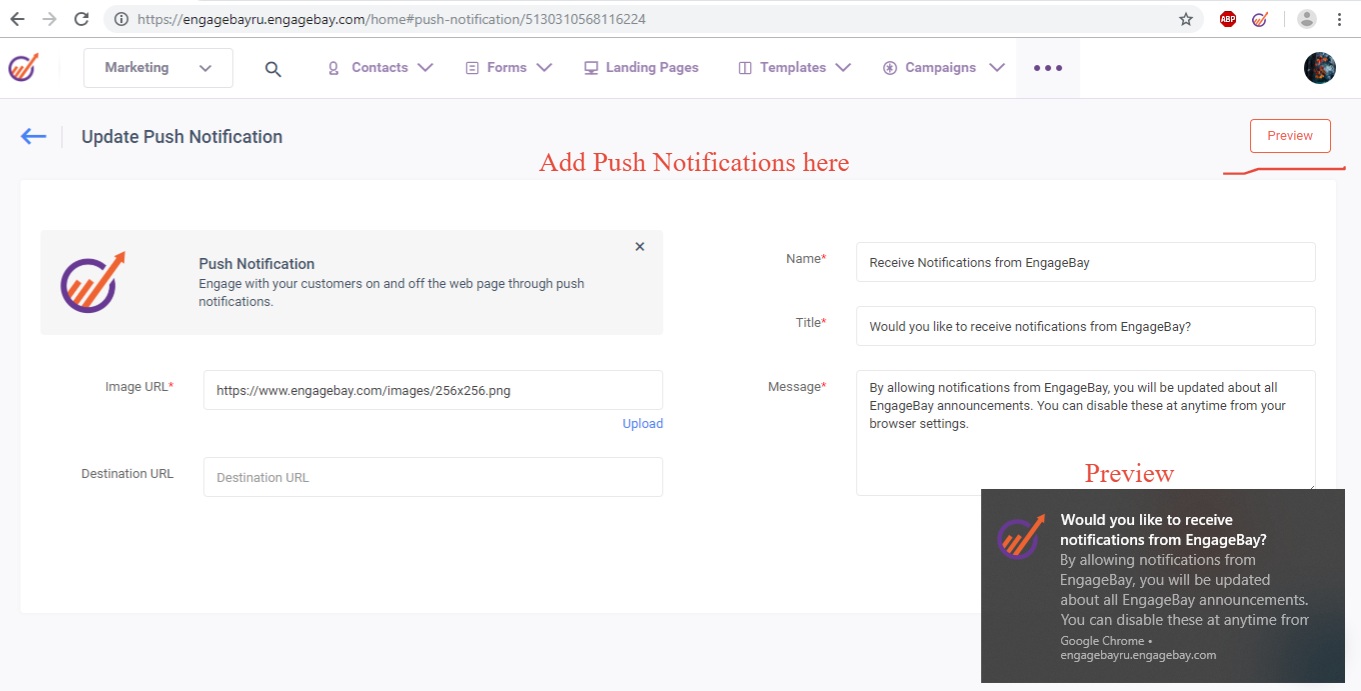Close the Push Notification info banner
The width and height of the screenshot is (1361, 691).
tap(640, 247)
